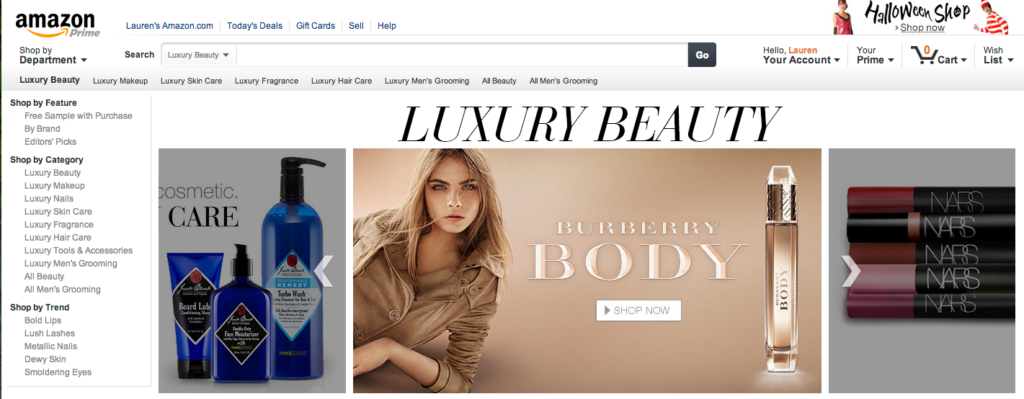
Task: Select All Men's Grooming in the subnav bar
Action: point(563,81)
